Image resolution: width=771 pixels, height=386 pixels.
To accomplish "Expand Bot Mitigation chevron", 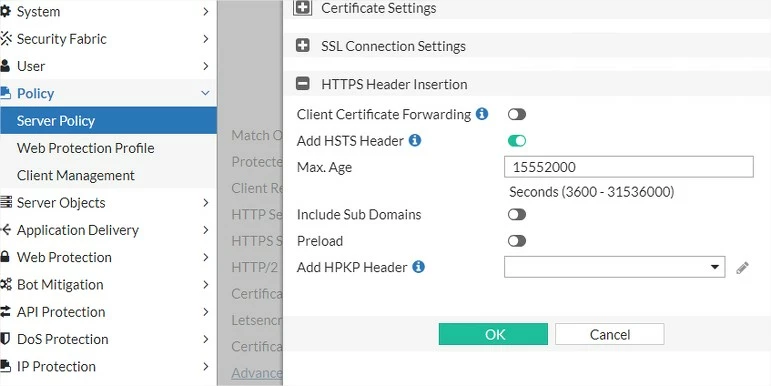I will [x=206, y=284].
